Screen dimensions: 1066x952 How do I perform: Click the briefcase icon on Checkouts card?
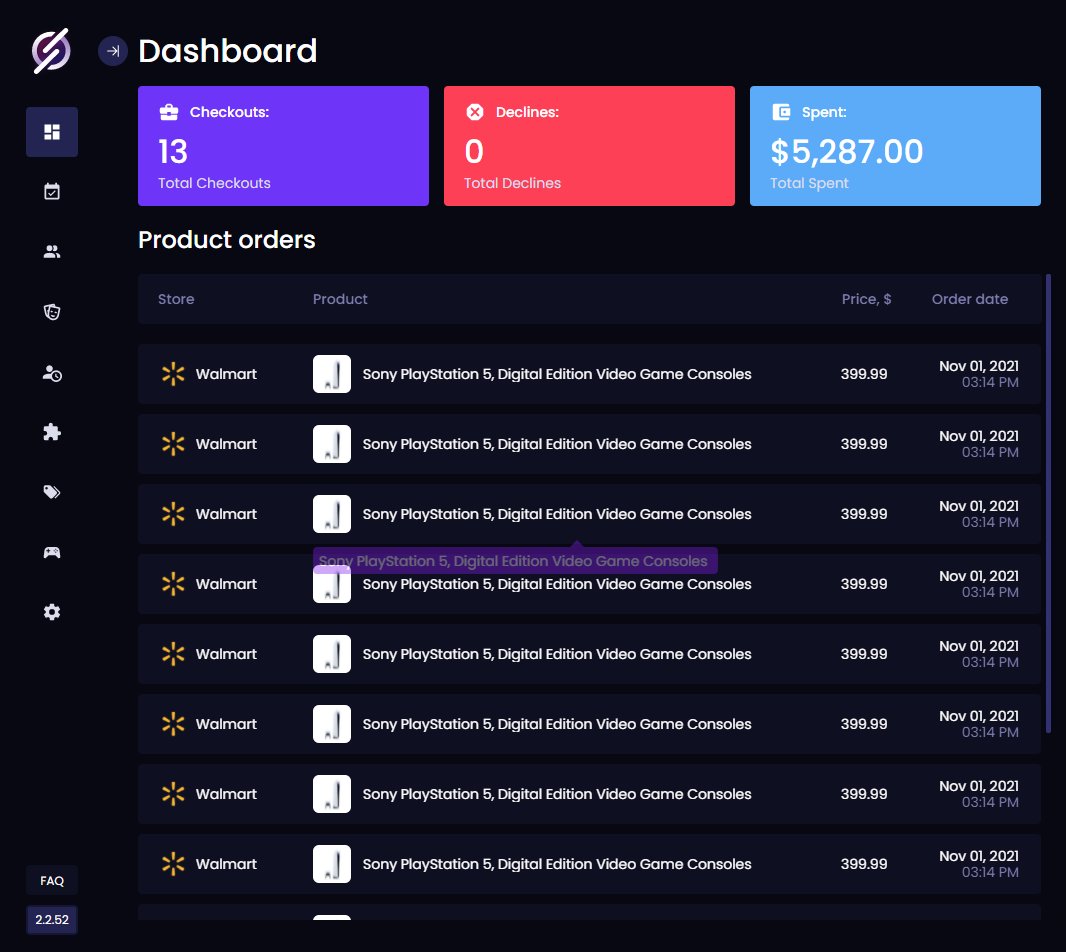169,112
